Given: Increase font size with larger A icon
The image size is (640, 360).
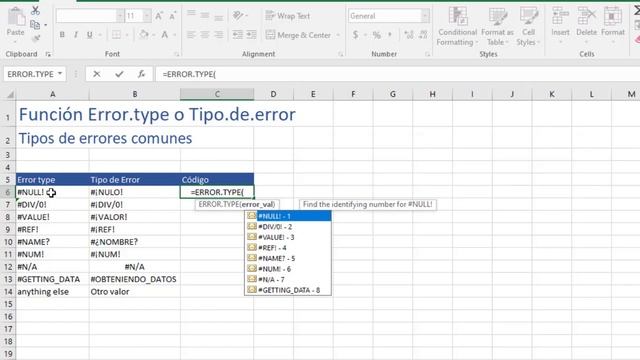Looking at the screenshot, I should [x=159, y=16].
